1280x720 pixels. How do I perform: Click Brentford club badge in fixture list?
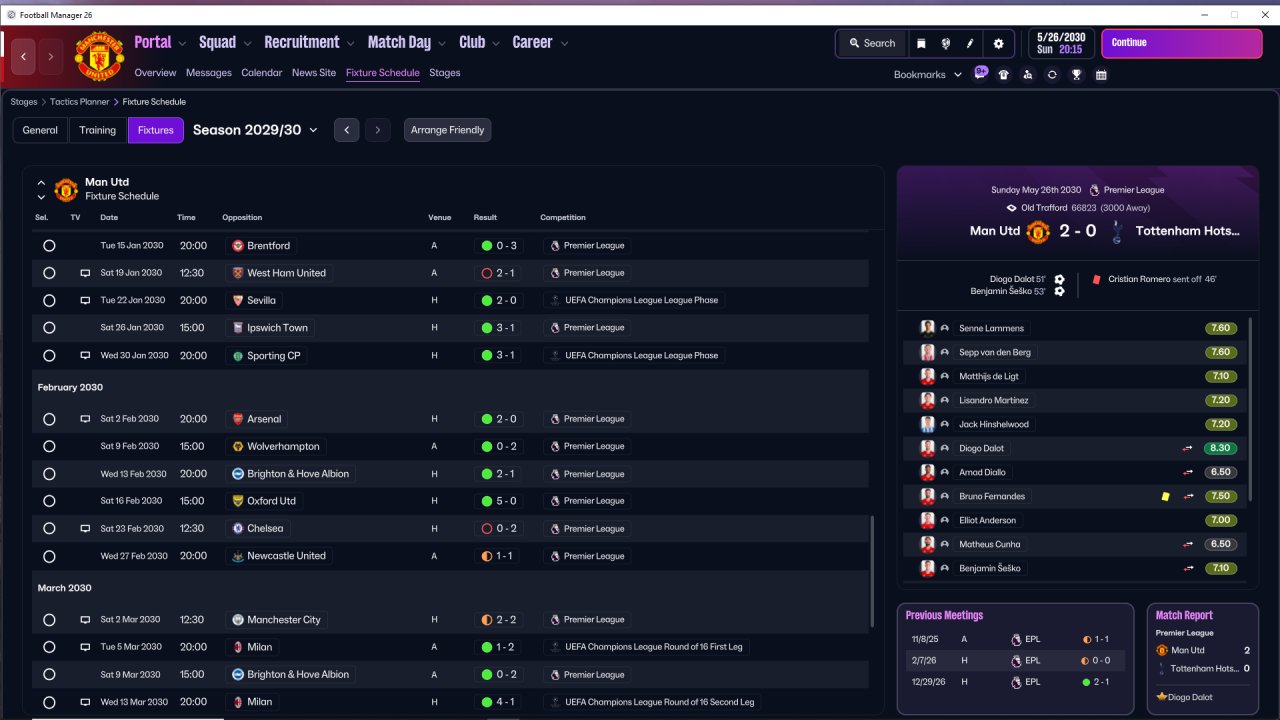click(237, 246)
